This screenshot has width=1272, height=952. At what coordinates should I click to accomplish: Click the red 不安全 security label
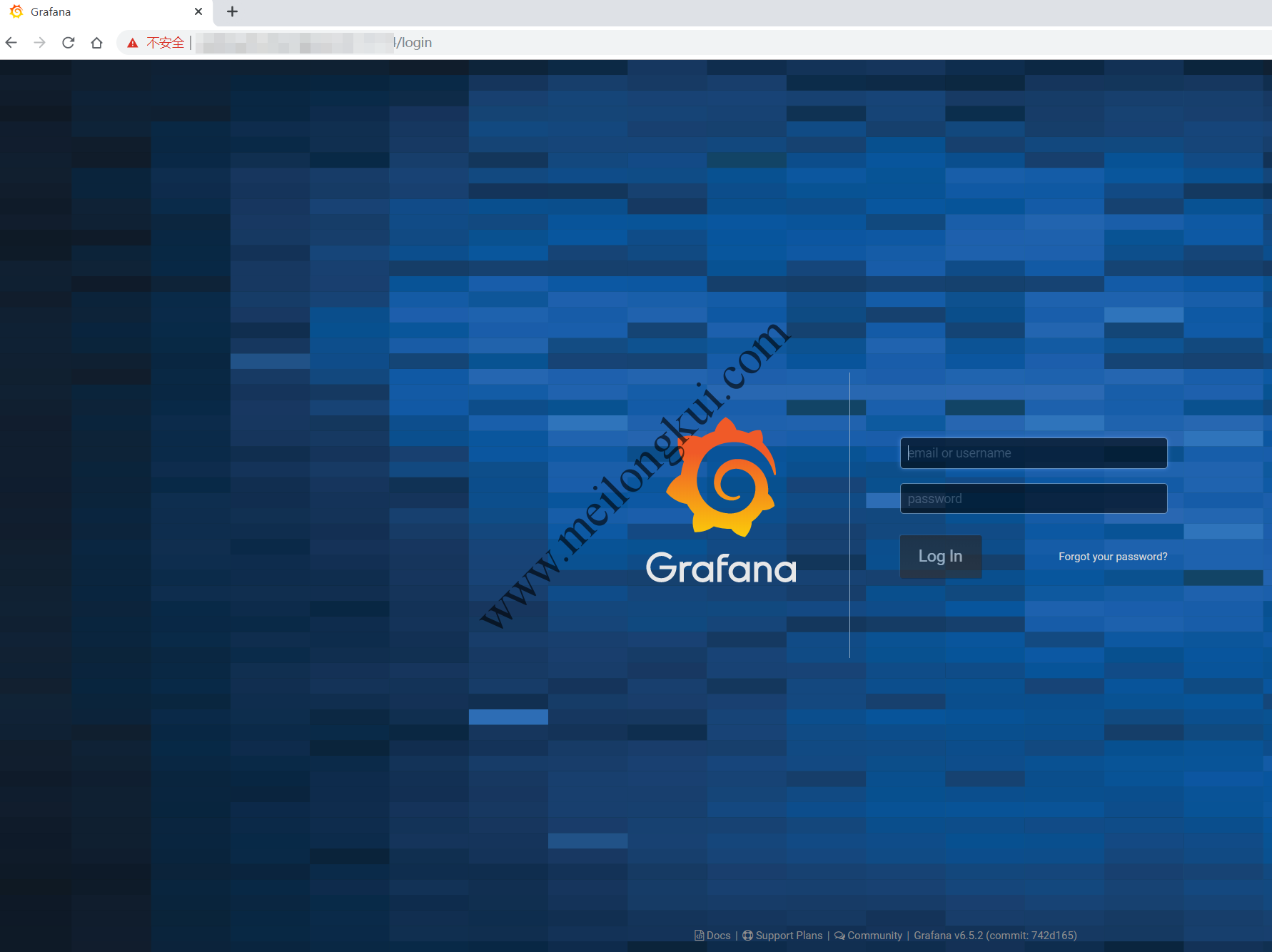[x=166, y=43]
